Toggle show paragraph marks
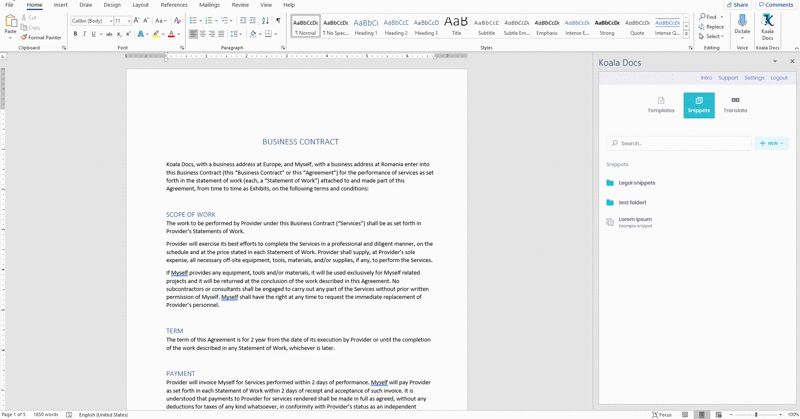Viewport: 800px width, 419px height. 278,21
